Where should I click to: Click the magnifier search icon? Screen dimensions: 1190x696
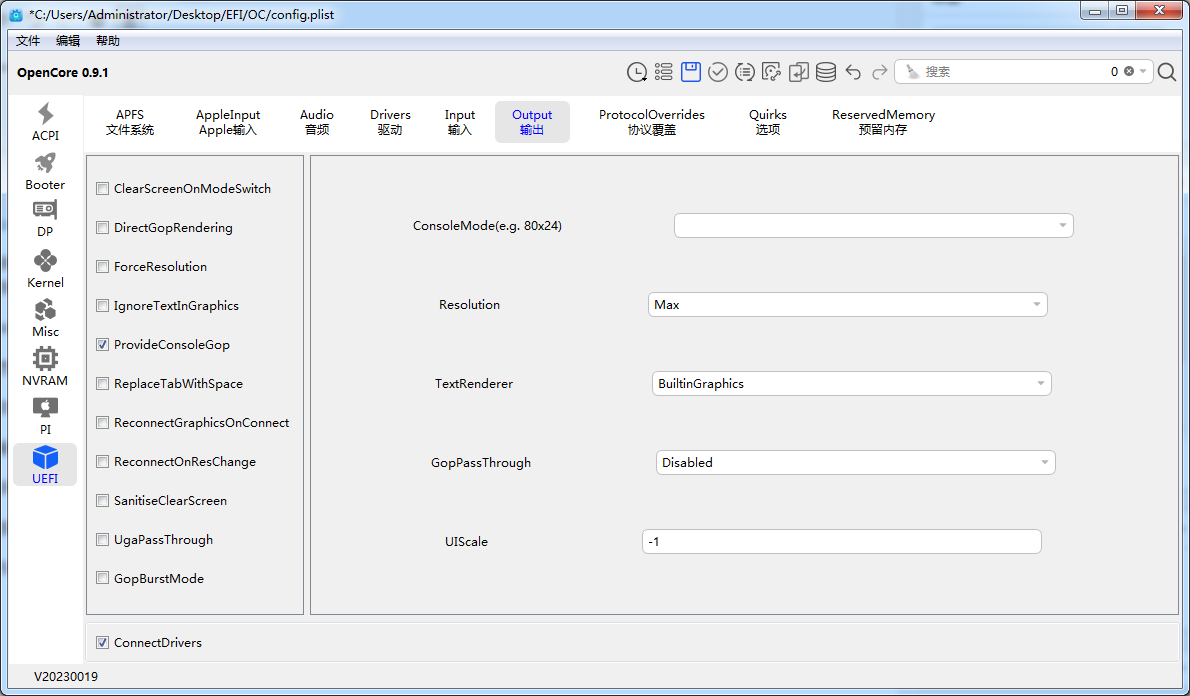[x=1167, y=72]
